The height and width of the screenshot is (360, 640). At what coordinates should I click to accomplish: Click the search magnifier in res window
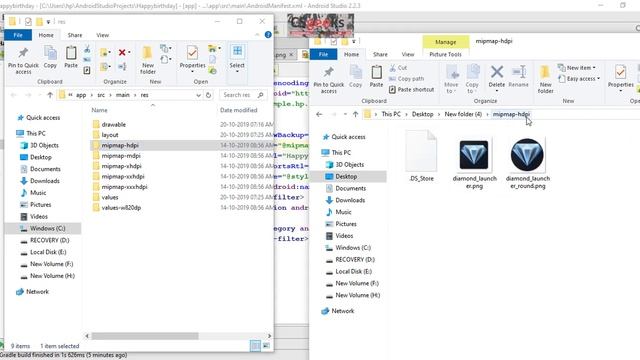coord(260,95)
